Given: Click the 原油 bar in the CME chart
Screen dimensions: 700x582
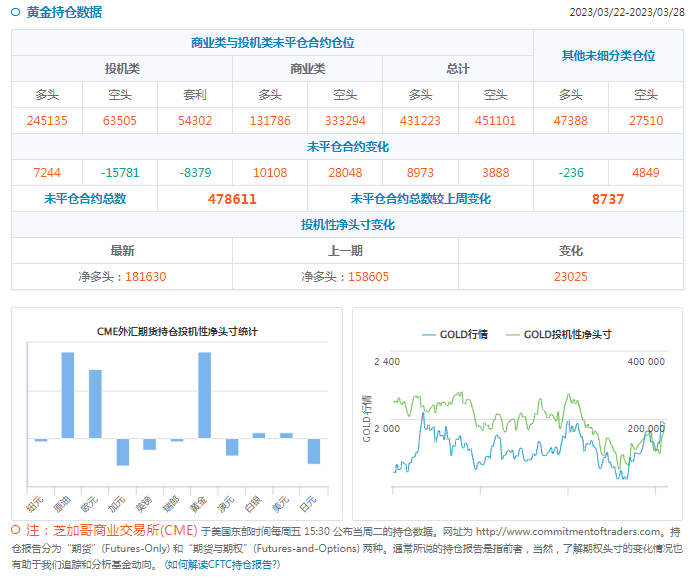Looking at the screenshot, I should [x=68, y=395].
